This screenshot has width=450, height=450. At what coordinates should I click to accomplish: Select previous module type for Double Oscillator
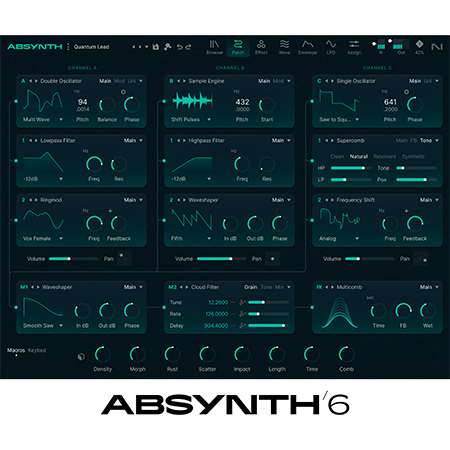[31, 81]
